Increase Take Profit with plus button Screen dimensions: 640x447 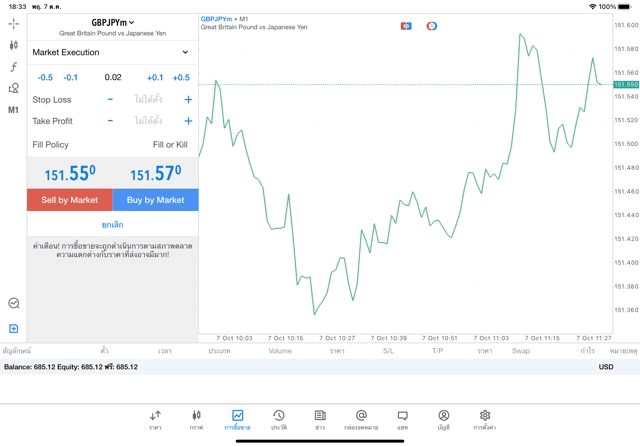coord(187,121)
